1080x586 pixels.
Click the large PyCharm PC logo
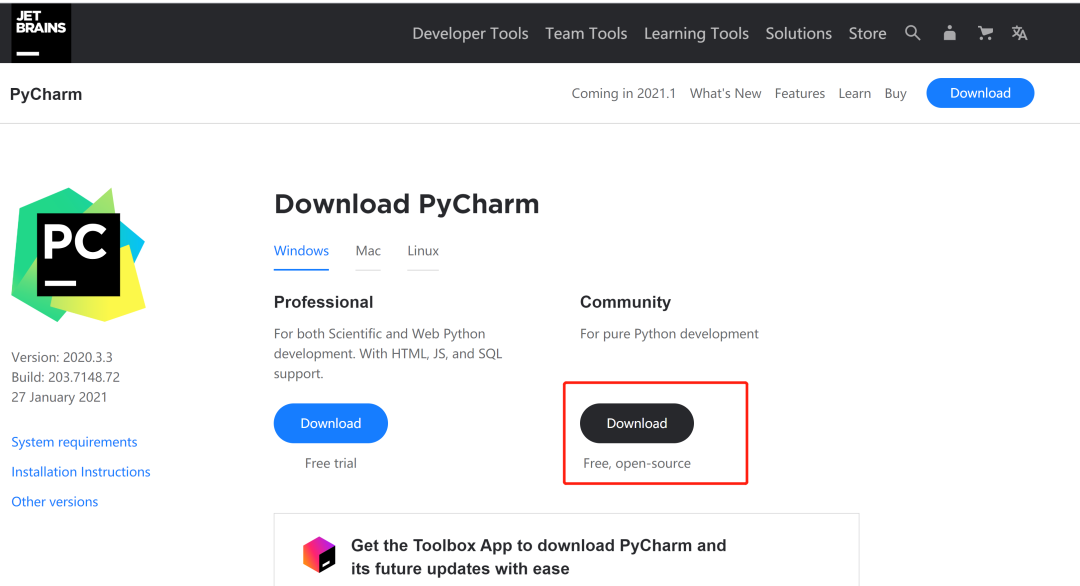click(x=78, y=254)
